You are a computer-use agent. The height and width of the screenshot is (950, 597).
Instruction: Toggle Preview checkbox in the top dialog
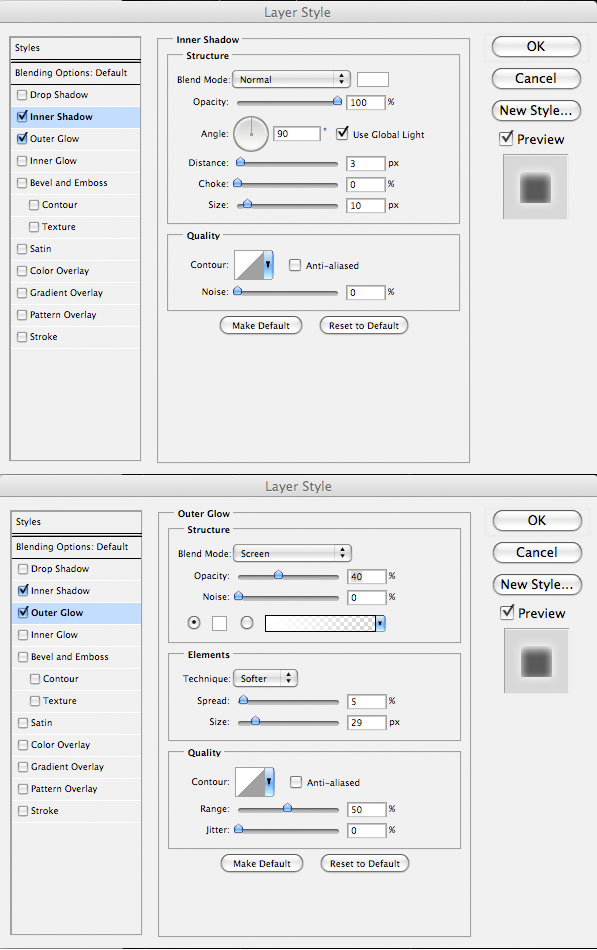click(x=506, y=139)
